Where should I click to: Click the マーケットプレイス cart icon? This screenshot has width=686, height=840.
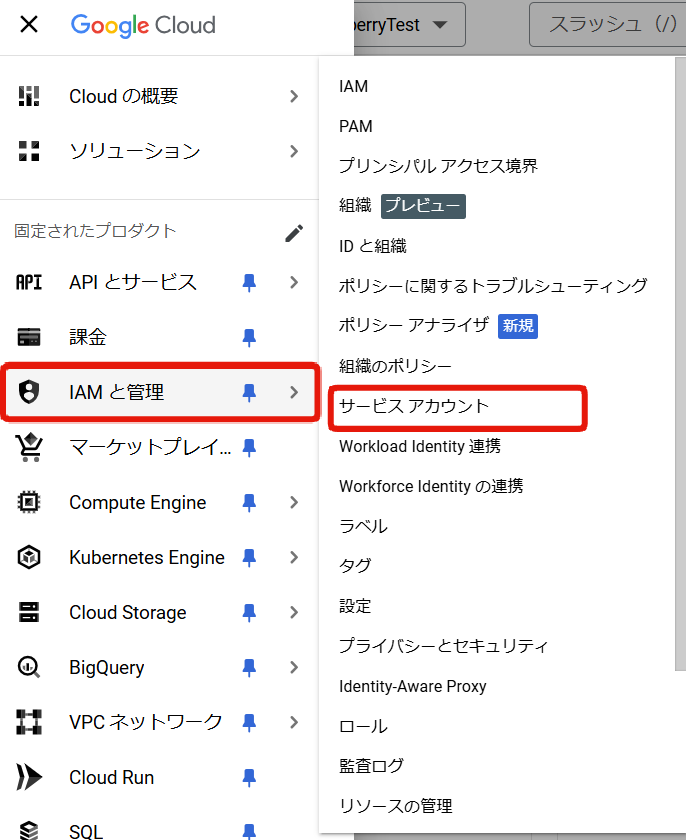pos(29,447)
